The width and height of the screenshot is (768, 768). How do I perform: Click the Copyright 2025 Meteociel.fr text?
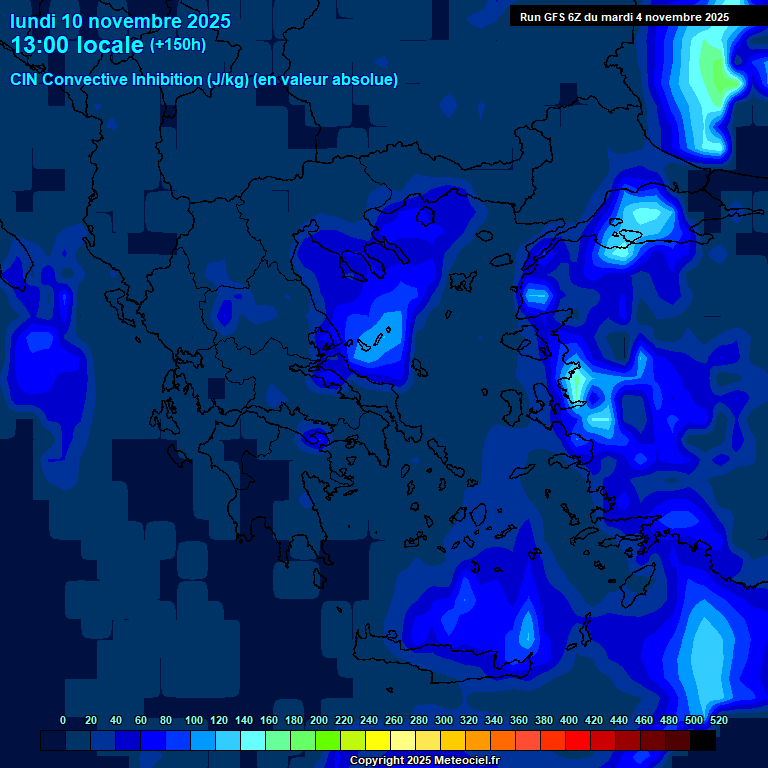424,761
